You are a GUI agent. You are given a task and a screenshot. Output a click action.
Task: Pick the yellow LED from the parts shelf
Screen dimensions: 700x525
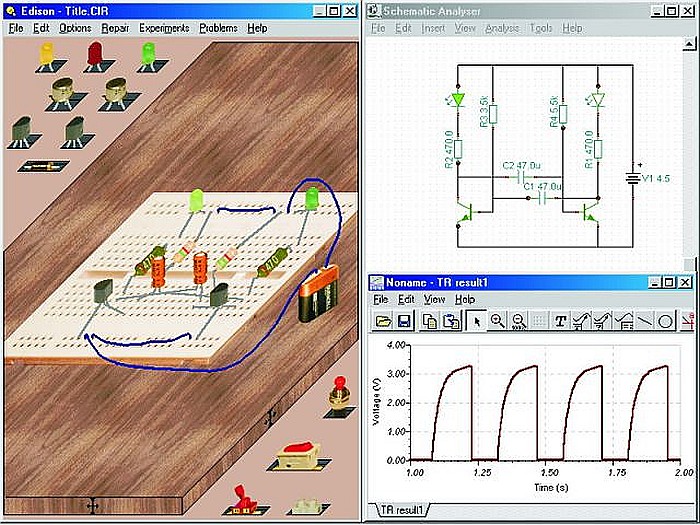point(46,58)
